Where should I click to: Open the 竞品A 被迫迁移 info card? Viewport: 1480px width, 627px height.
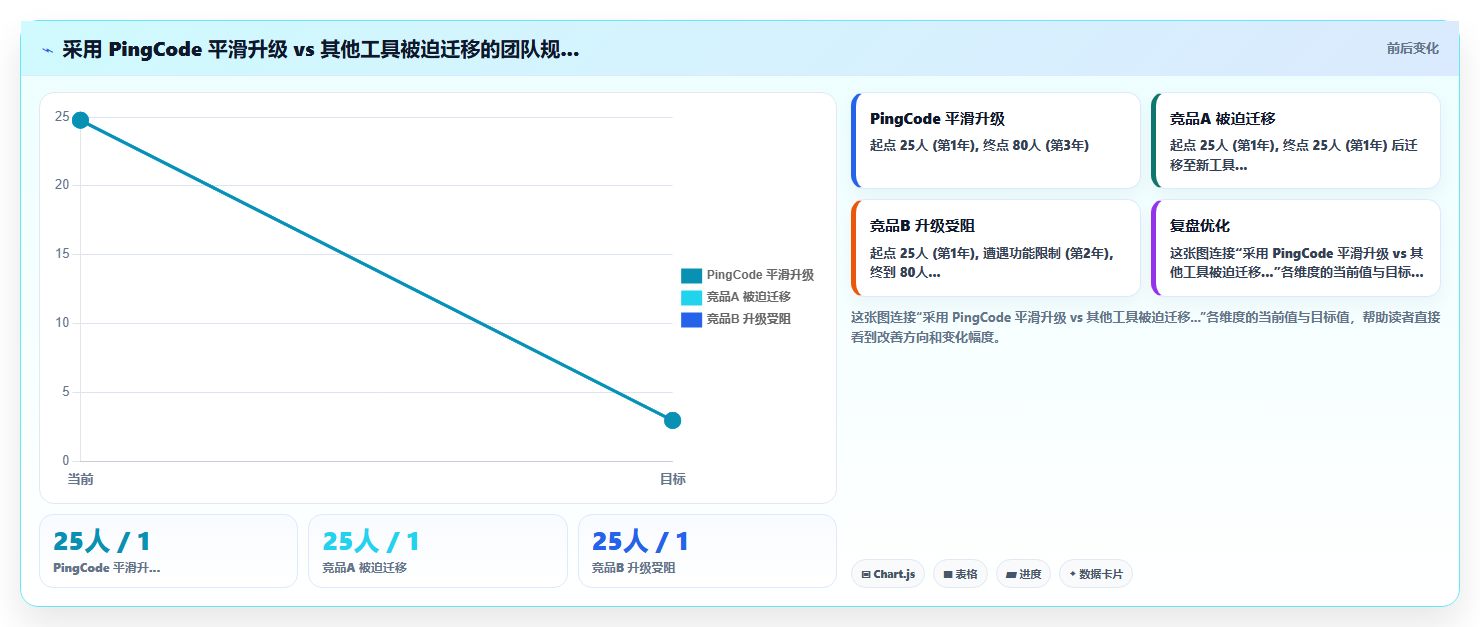click(x=1296, y=140)
